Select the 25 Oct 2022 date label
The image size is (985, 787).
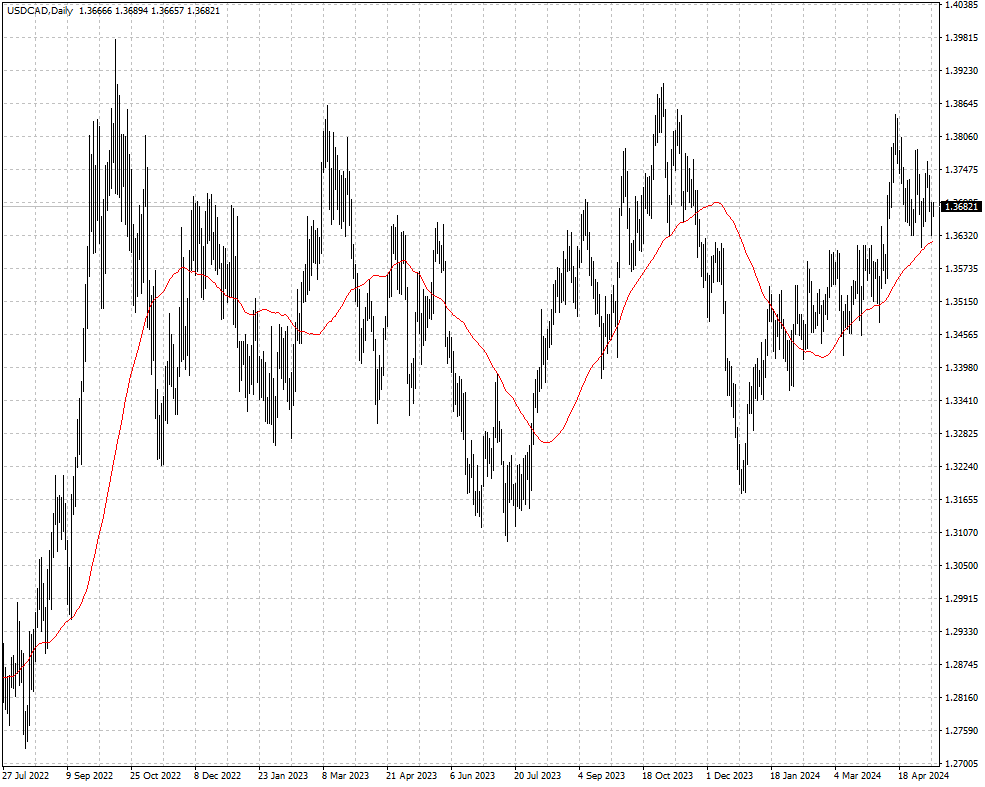point(155,776)
